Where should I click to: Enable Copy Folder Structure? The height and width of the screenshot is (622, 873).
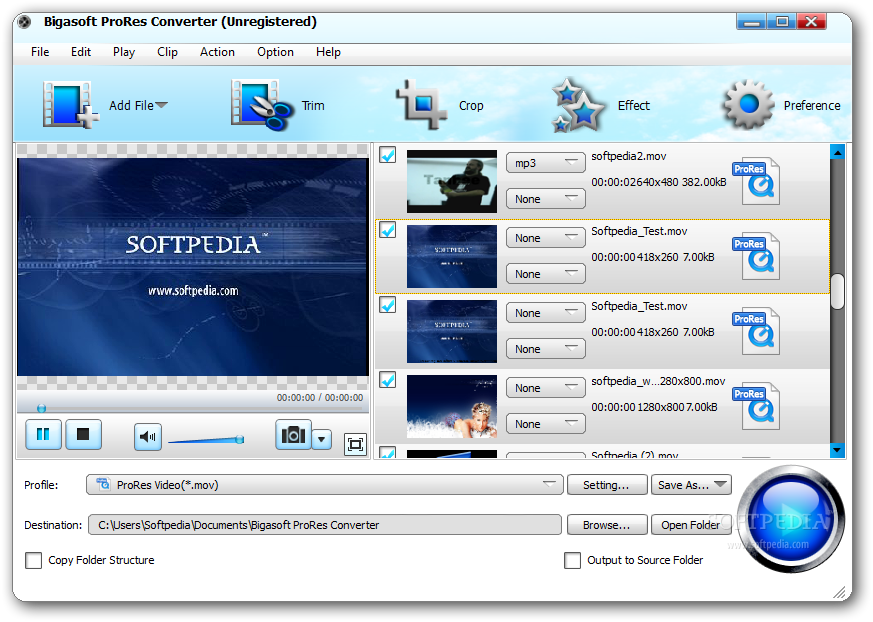33,560
